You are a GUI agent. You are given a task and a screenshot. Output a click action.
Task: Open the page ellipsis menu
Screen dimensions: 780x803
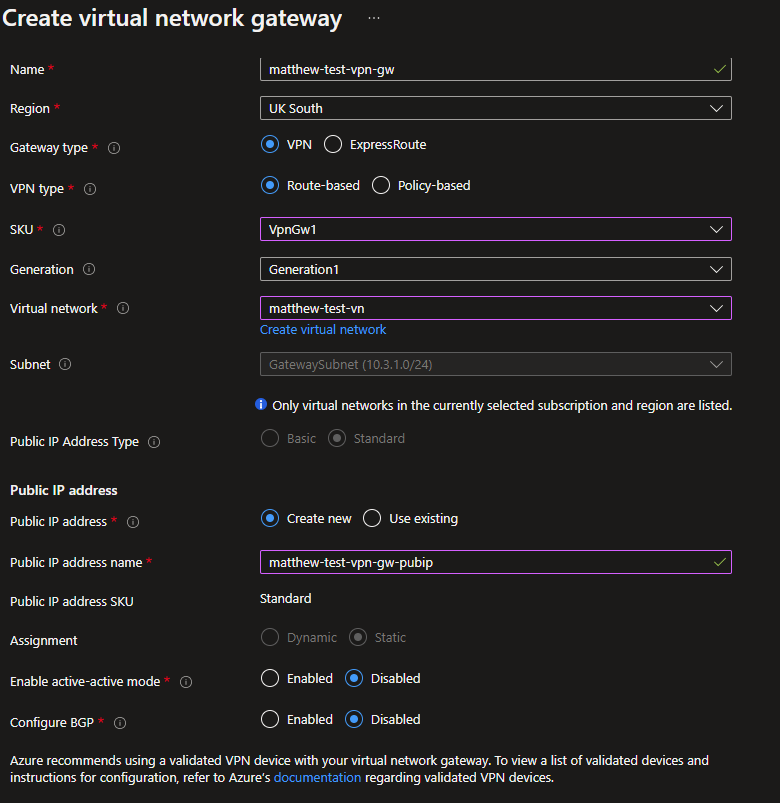[x=374, y=18]
